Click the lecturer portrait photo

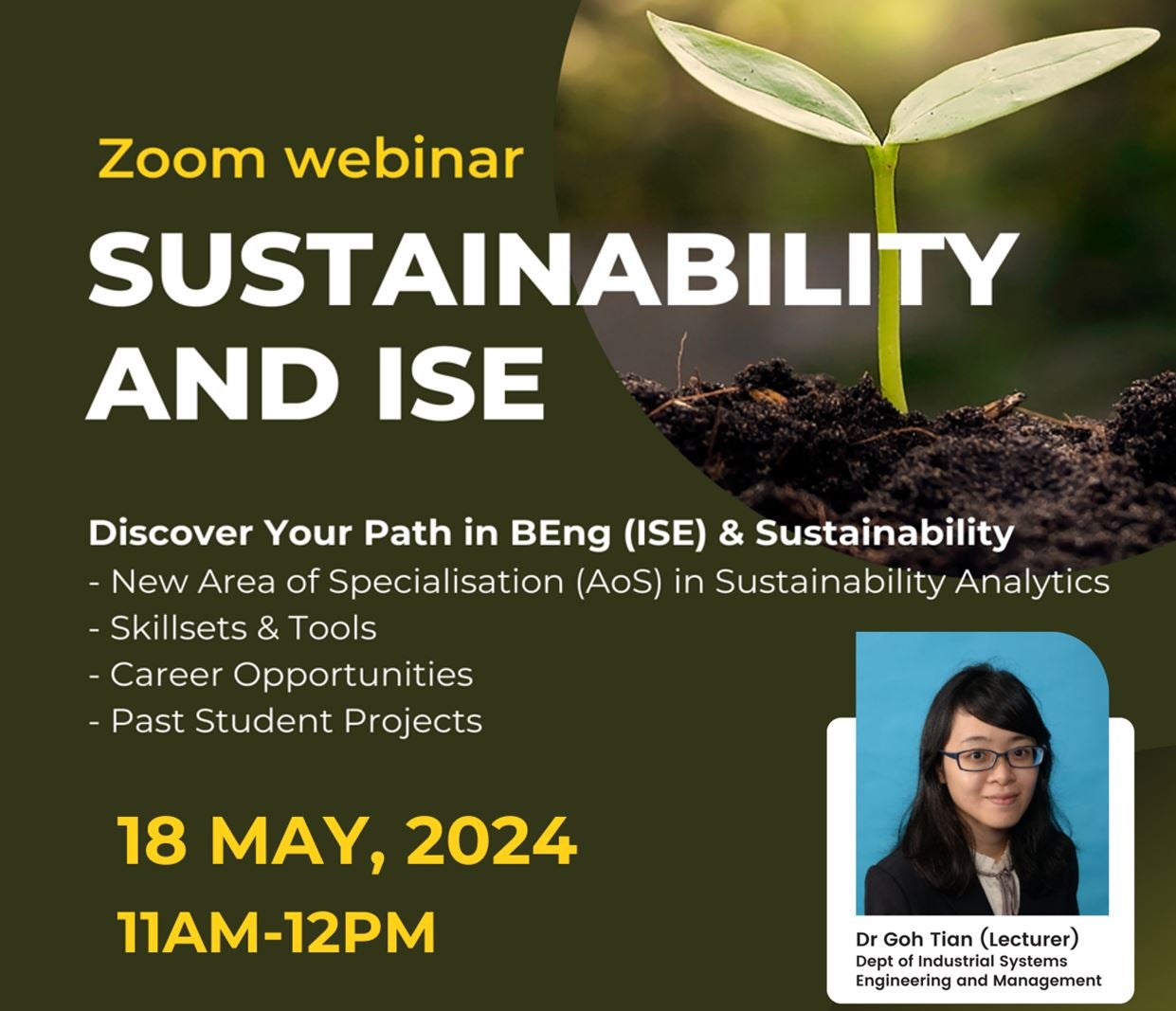(982, 773)
